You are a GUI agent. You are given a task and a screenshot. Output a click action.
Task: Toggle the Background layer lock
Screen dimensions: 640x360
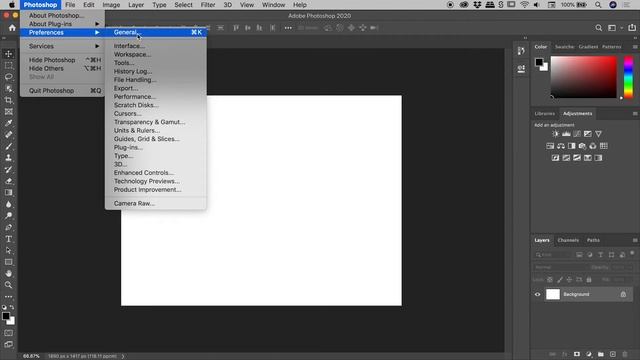623,294
